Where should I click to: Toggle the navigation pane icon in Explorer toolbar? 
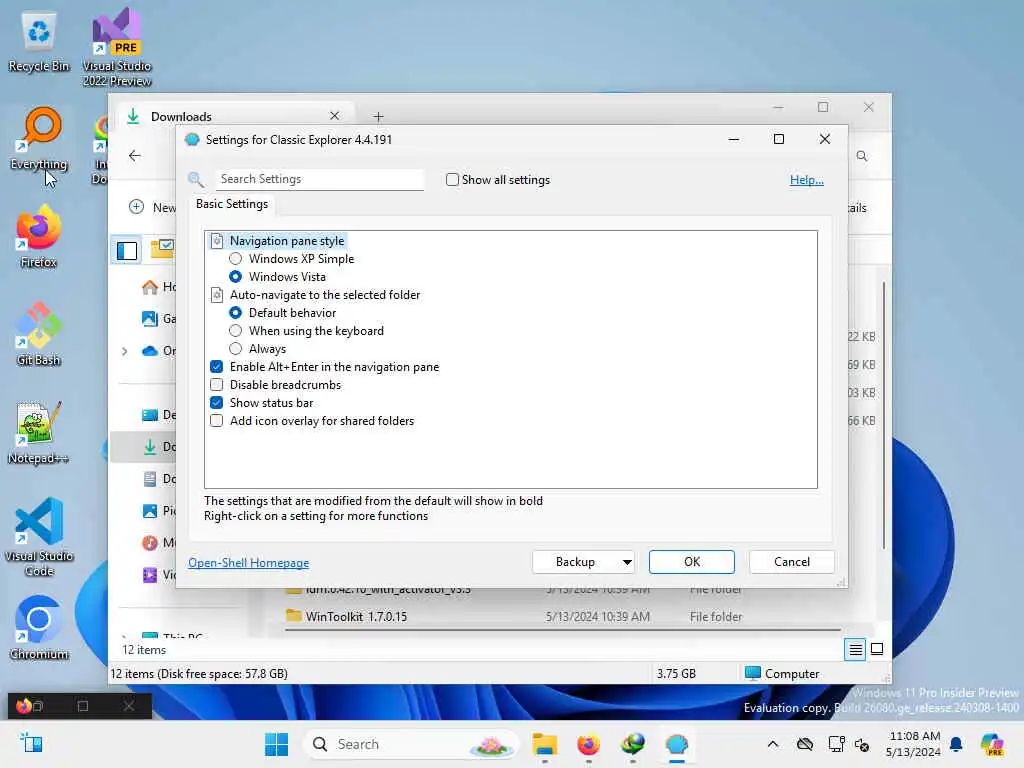[127, 251]
